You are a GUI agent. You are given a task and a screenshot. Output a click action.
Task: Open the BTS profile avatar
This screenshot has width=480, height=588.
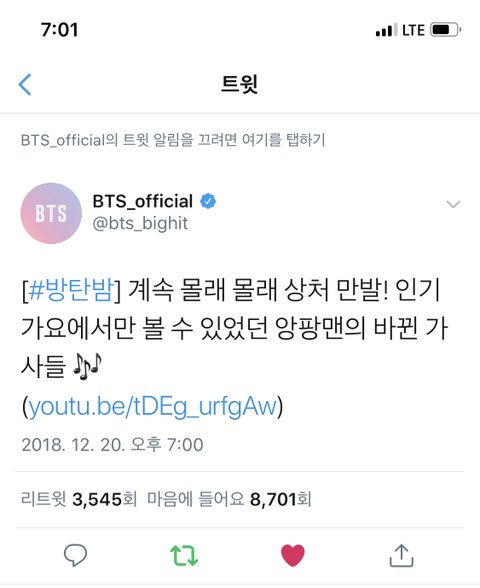click(x=51, y=213)
